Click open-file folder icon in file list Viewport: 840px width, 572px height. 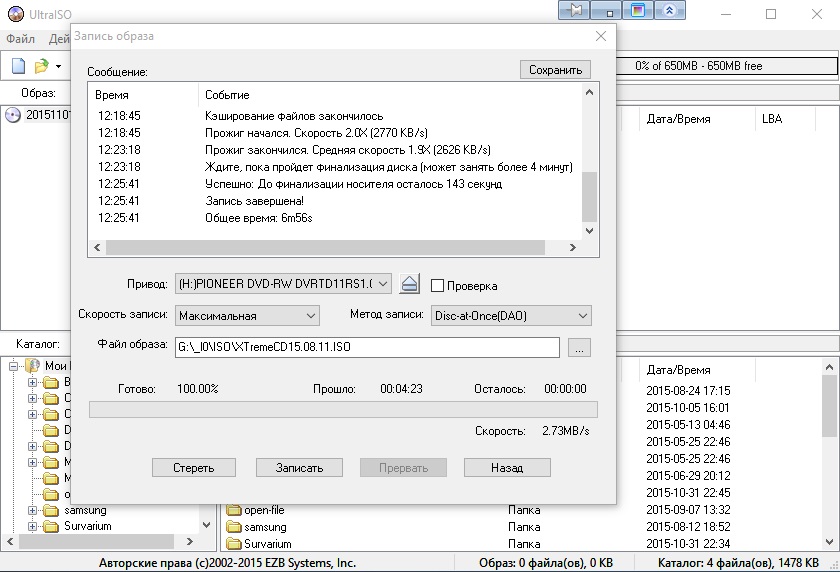coord(234,510)
